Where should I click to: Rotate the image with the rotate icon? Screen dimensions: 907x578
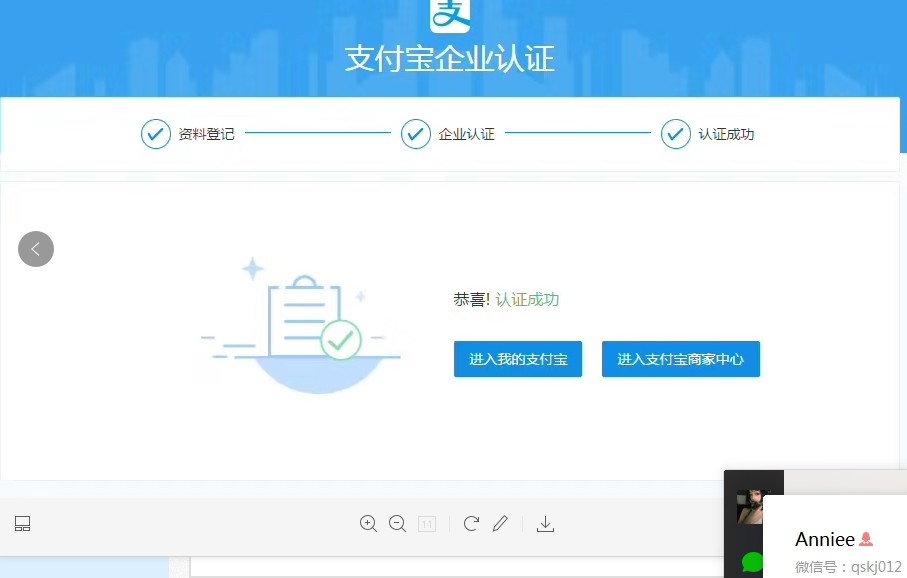tap(471, 524)
